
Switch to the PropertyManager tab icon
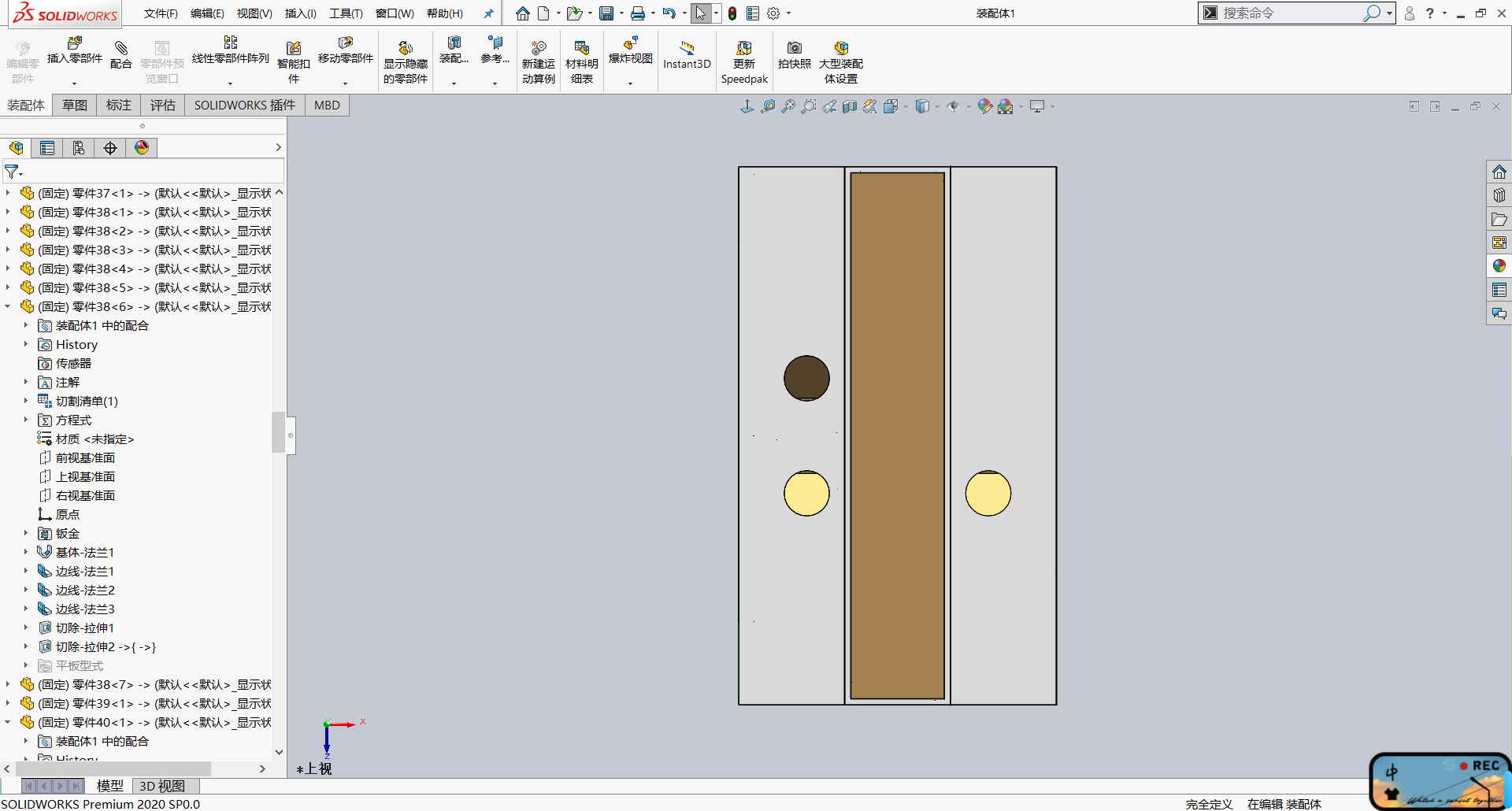coord(47,148)
